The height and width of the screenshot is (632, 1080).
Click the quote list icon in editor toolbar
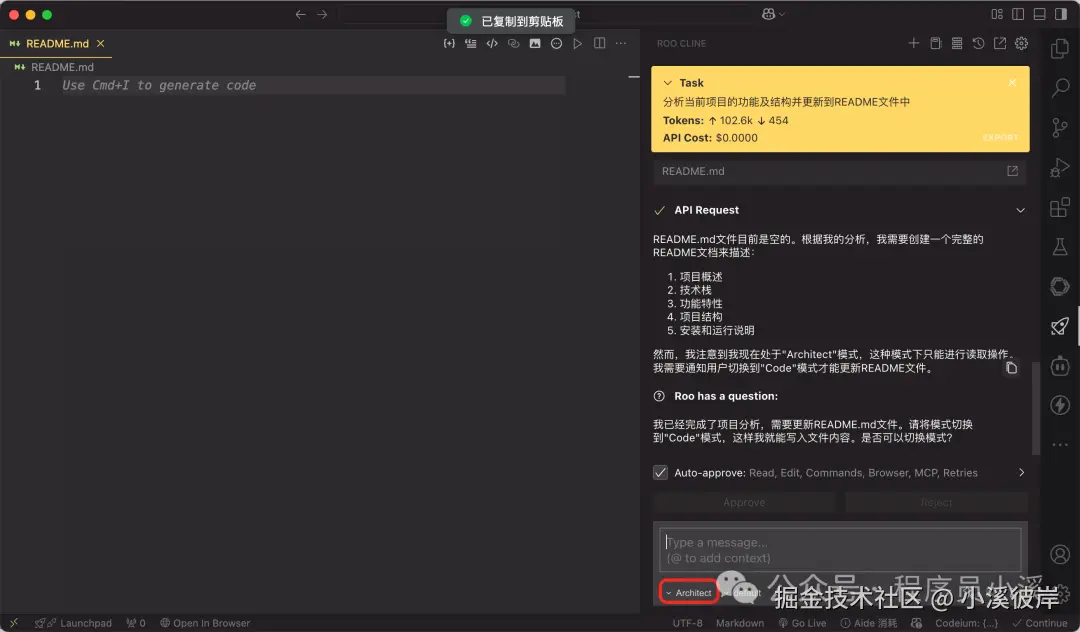[470, 43]
